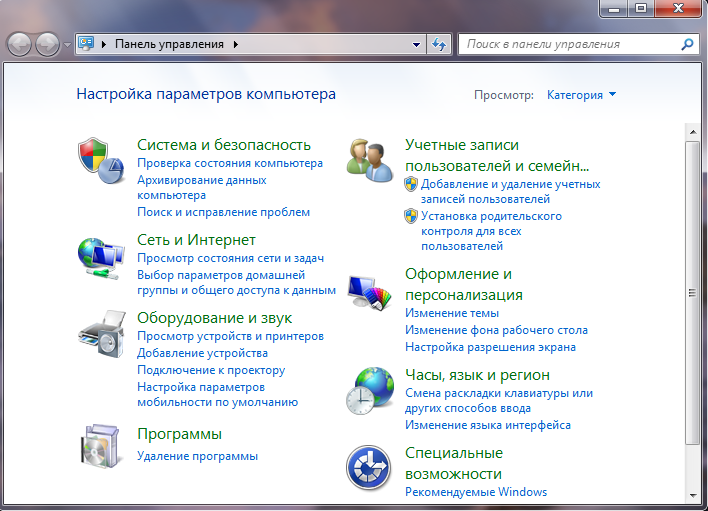The width and height of the screenshot is (708, 511).
Task: Open Учетные записи пользователей category heading
Action: tap(497, 155)
